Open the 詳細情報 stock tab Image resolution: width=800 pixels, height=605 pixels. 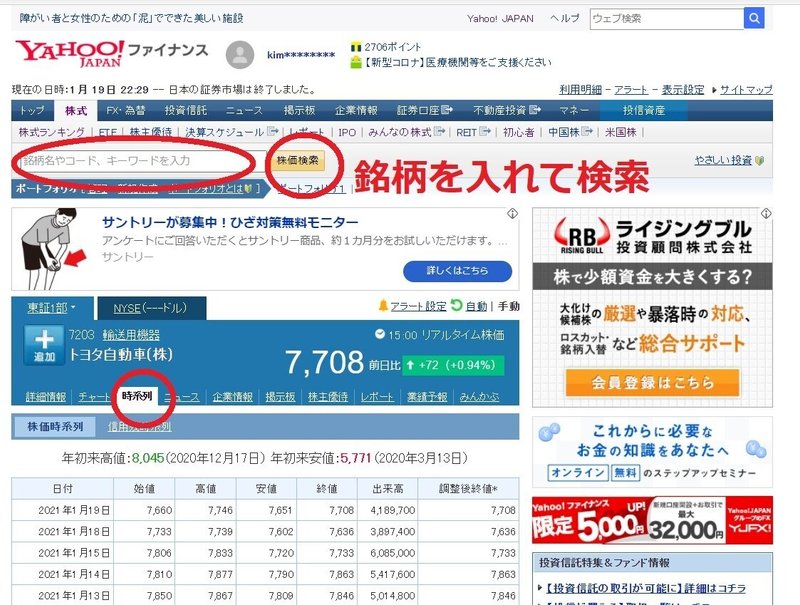46,396
